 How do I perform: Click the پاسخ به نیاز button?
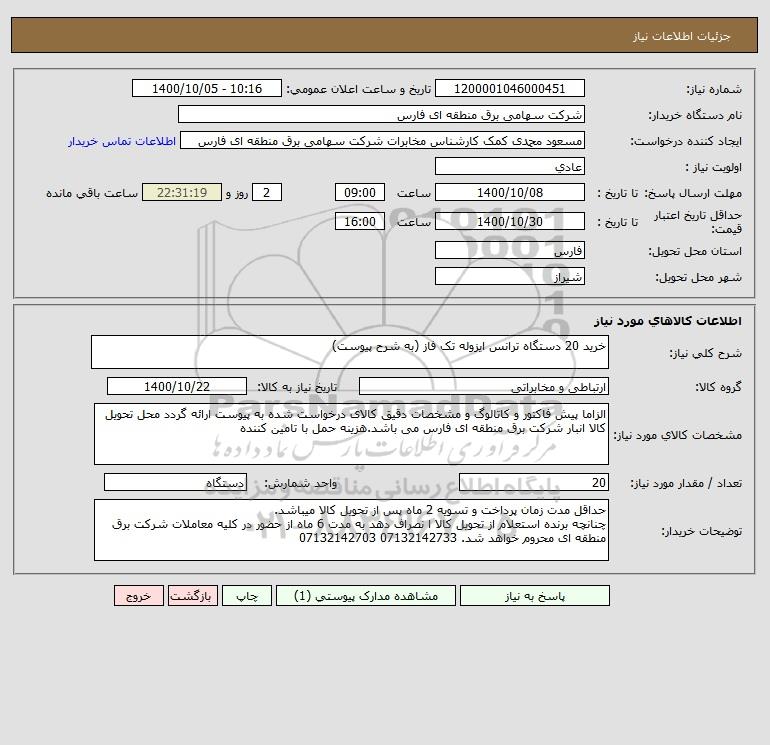point(535,596)
